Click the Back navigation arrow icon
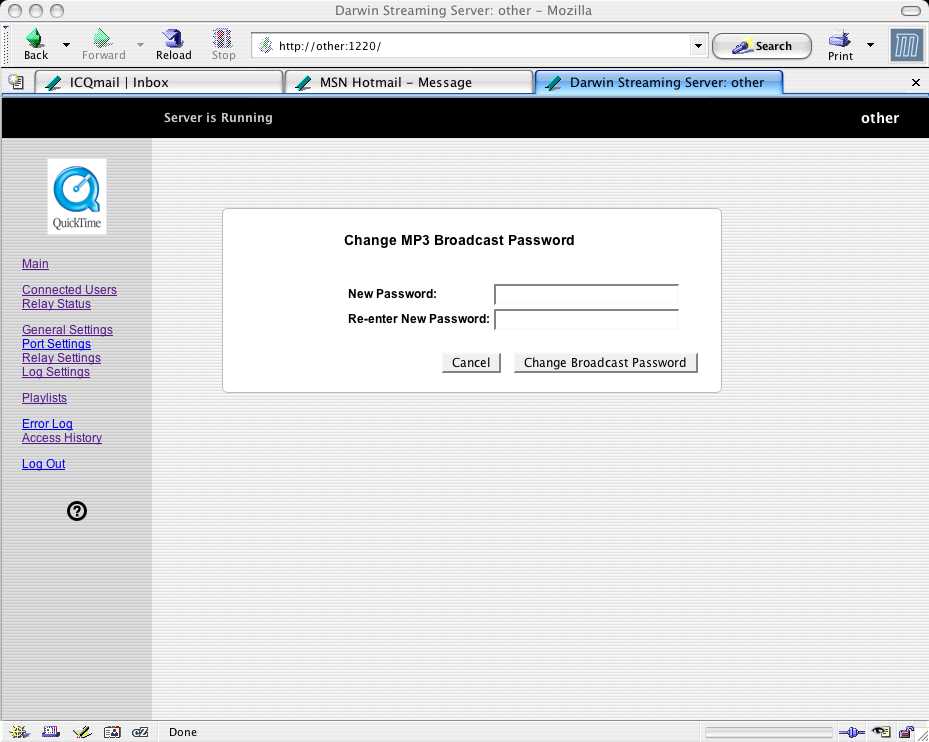 click(x=35, y=39)
